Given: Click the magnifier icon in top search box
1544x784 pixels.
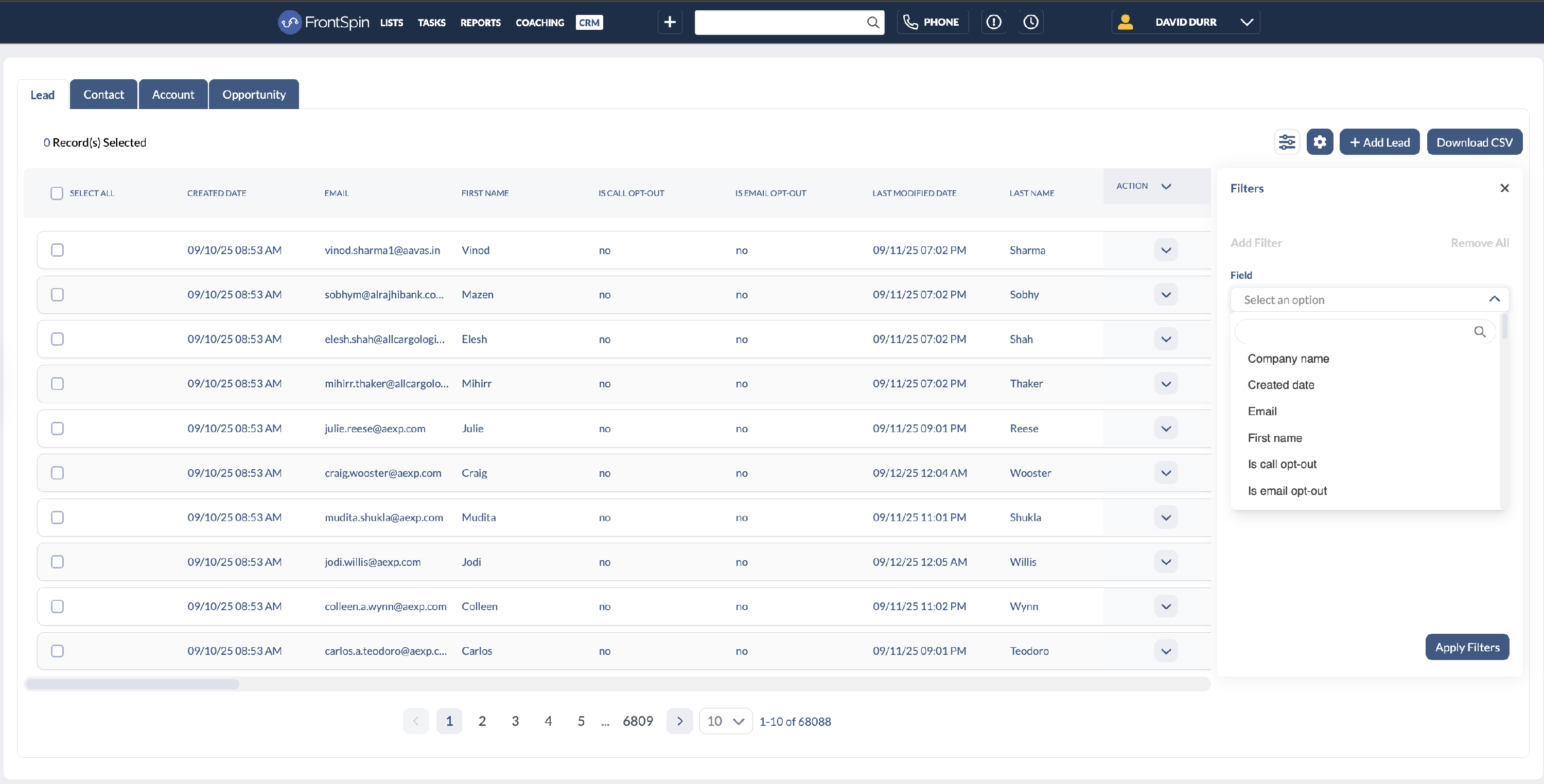Looking at the screenshot, I should tap(873, 22).
